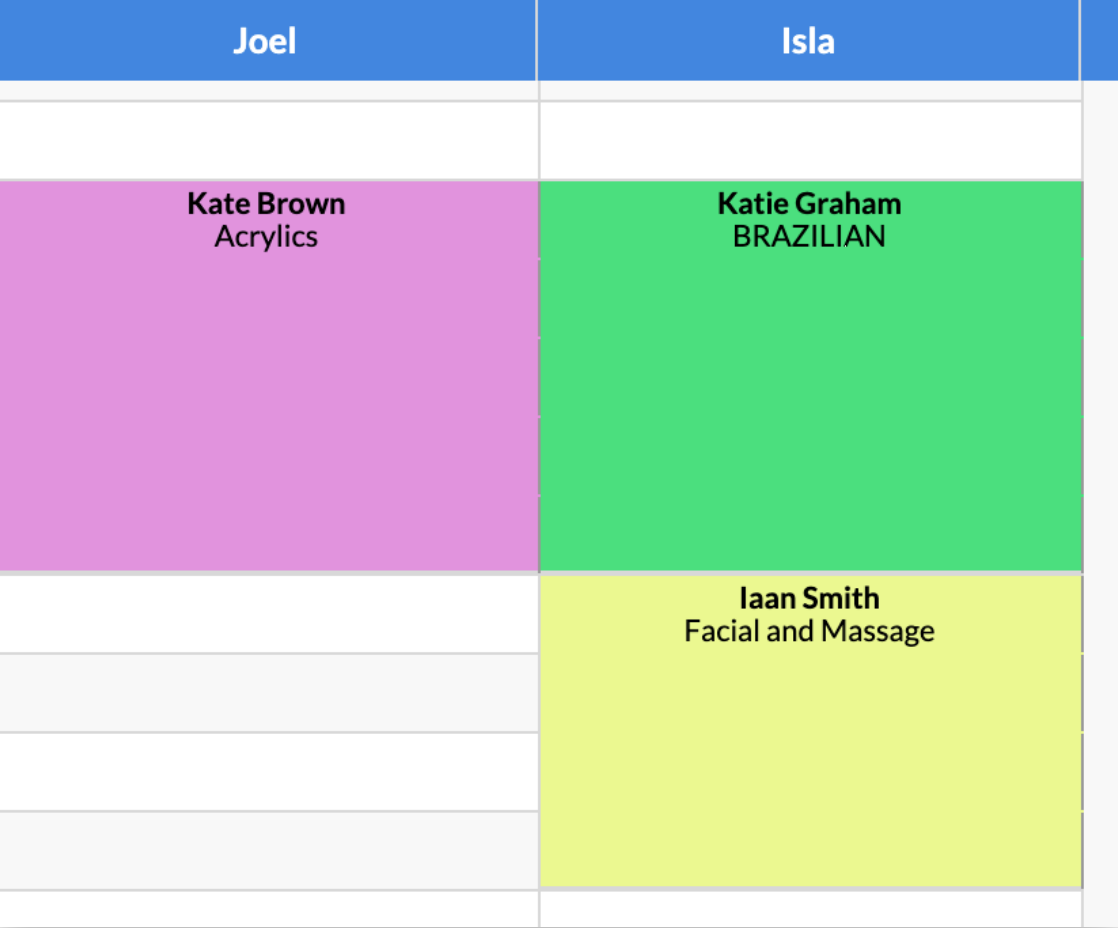The image size is (1118, 928).
Task: Select the empty slot above Kate Brown's appointment
Action: tap(265, 135)
